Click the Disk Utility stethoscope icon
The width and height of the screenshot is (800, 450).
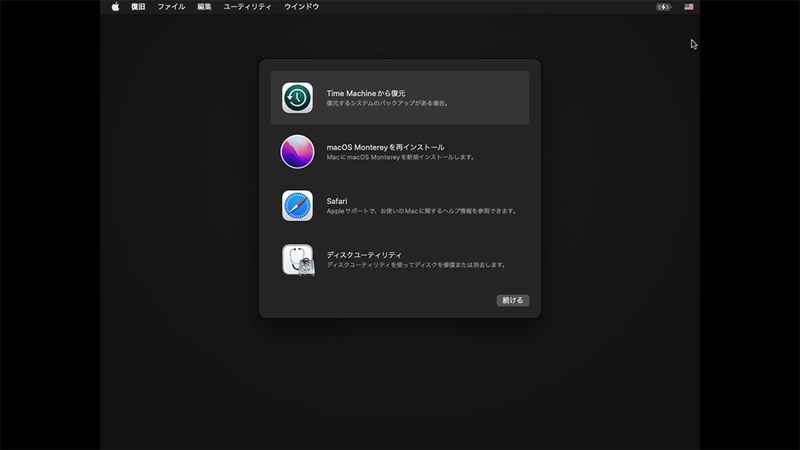[298, 260]
